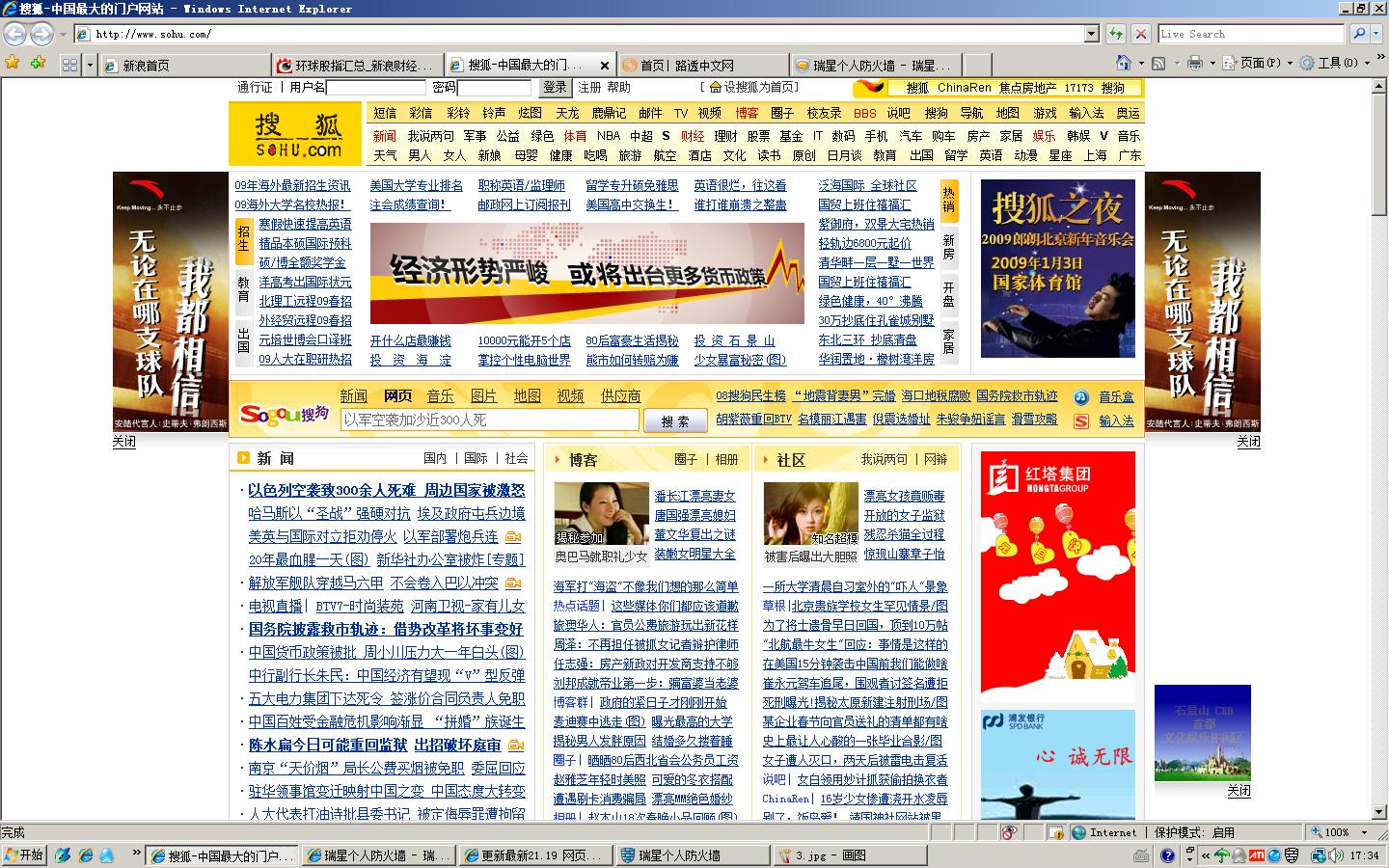The height and width of the screenshot is (868, 1389).
Task: Click the scrollbar down arrow
Action: point(1379,813)
